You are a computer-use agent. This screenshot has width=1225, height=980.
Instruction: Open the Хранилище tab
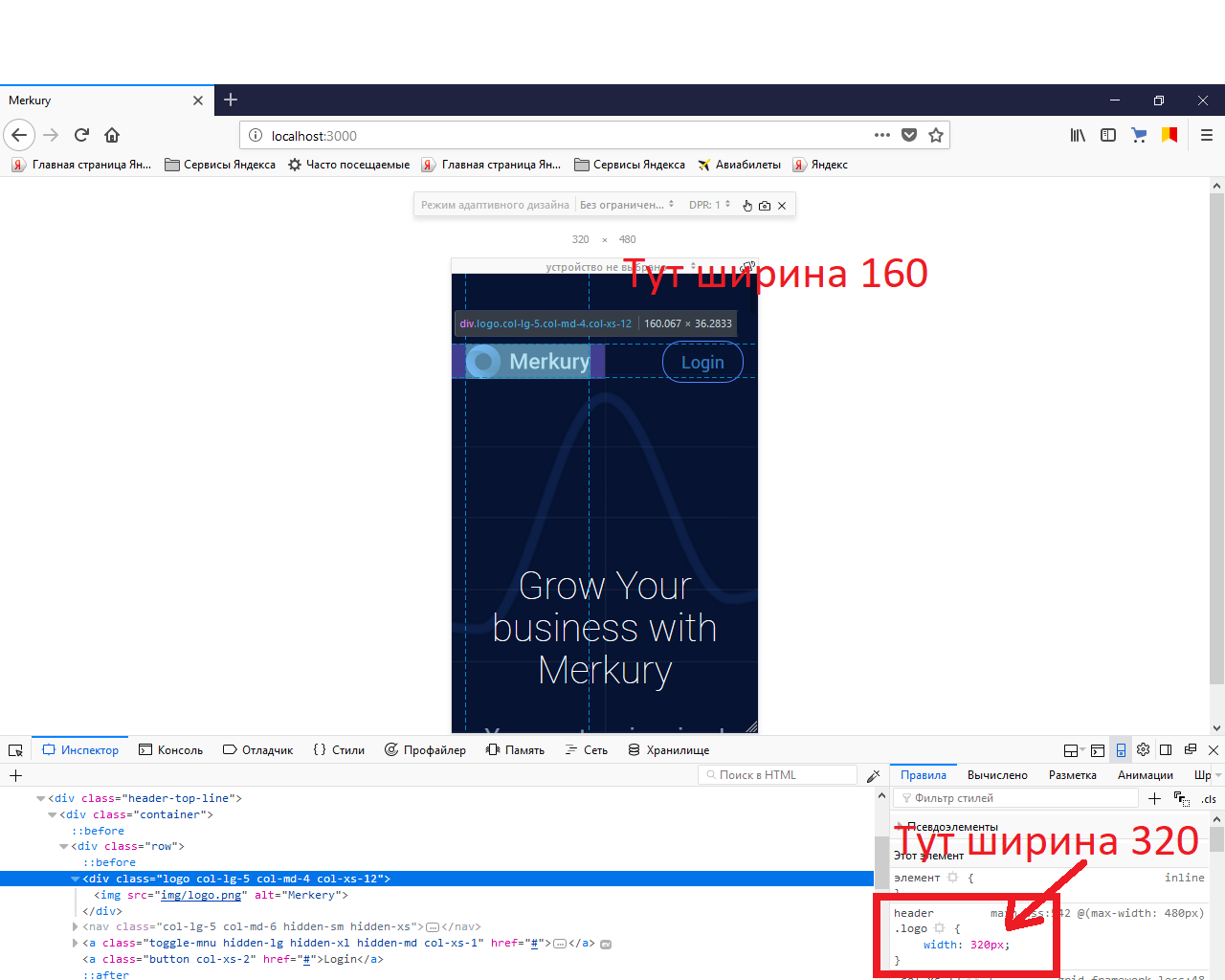668,750
